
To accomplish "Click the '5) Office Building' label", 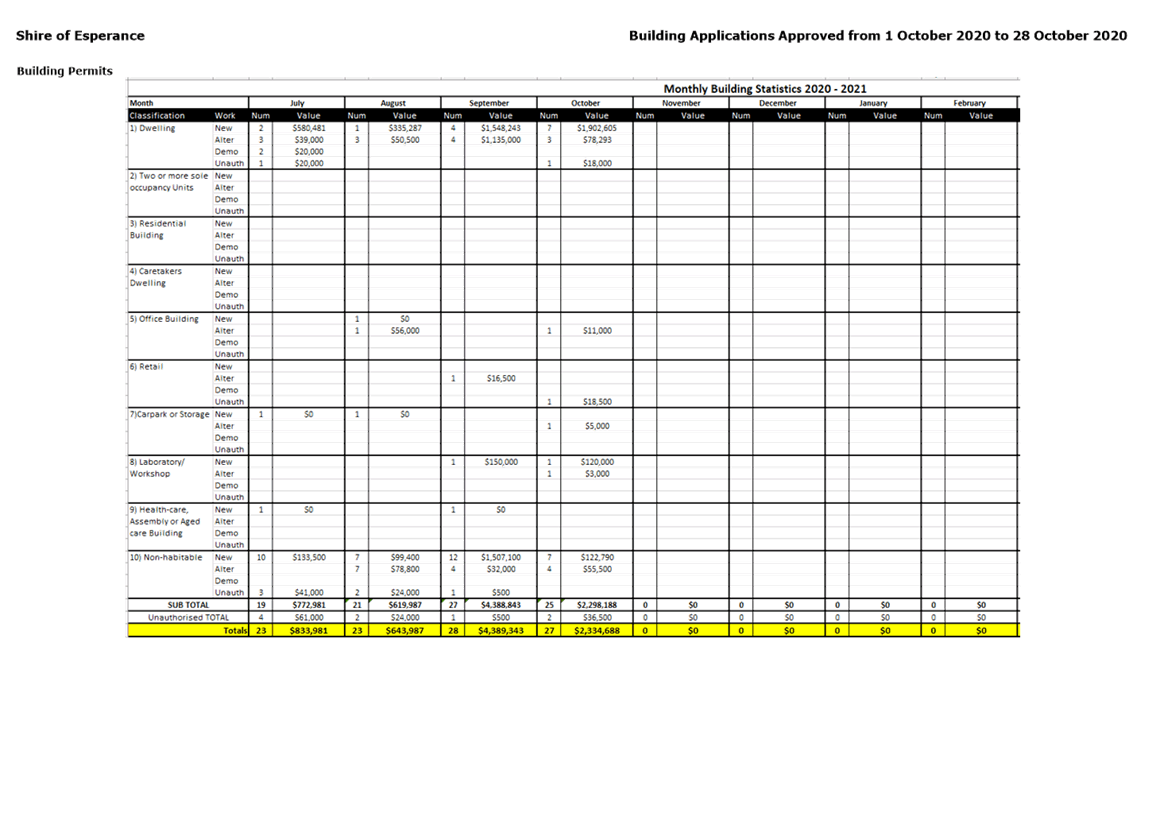I will click(164, 319).
